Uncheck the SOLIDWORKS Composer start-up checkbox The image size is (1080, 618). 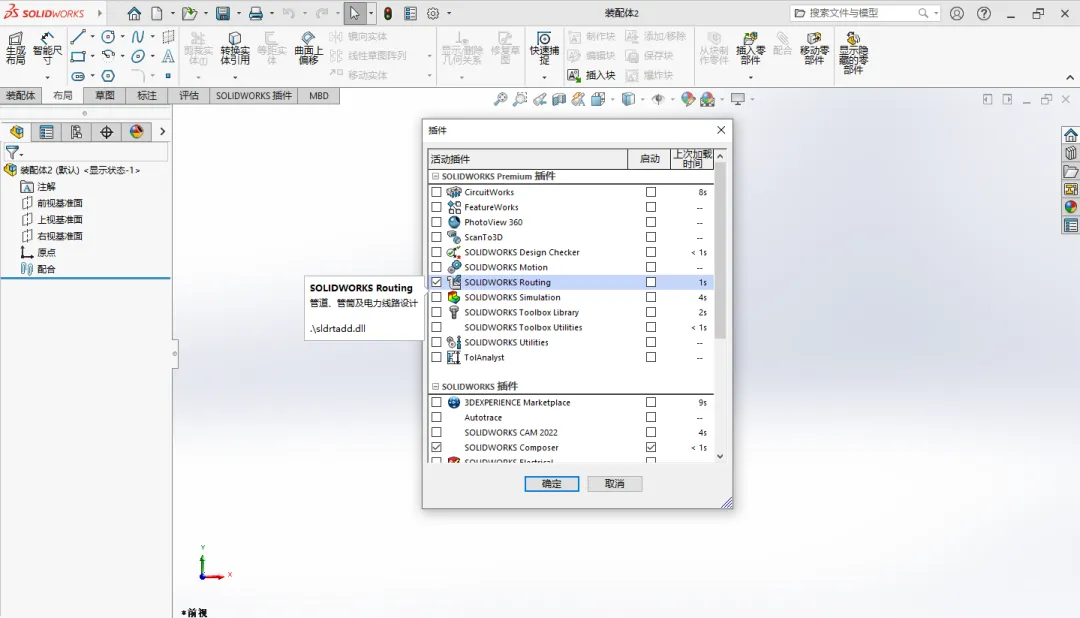(x=651, y=447)
